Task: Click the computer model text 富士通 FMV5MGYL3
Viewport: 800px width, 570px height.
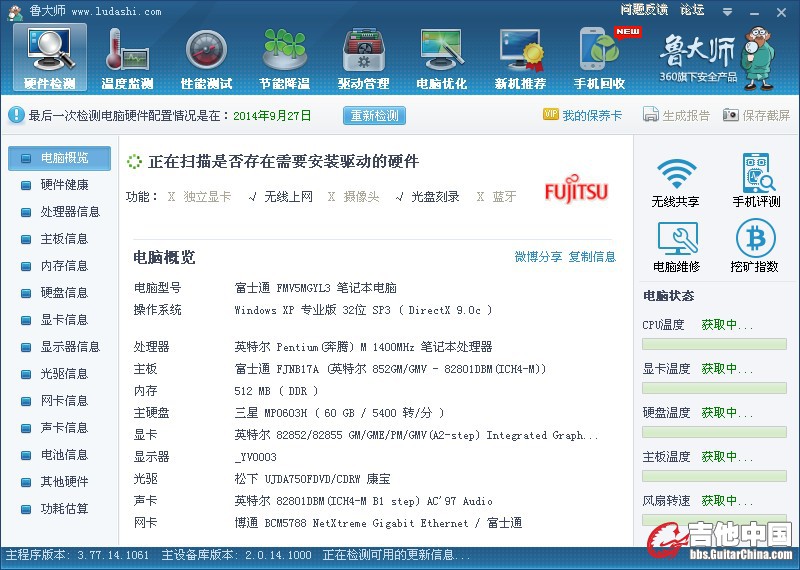Action: point(316,288)
